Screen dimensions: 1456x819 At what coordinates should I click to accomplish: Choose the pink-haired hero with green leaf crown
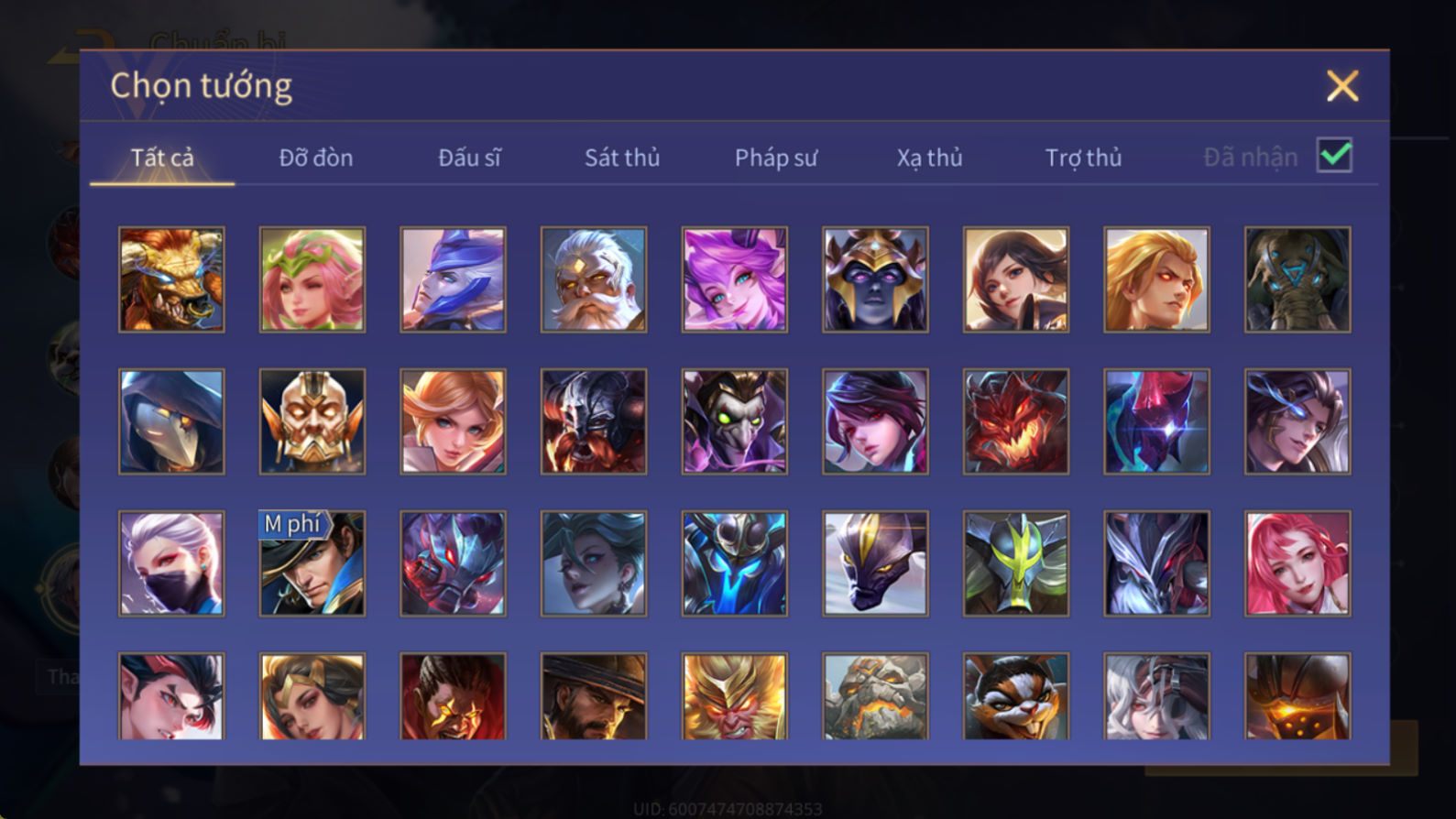312,279
